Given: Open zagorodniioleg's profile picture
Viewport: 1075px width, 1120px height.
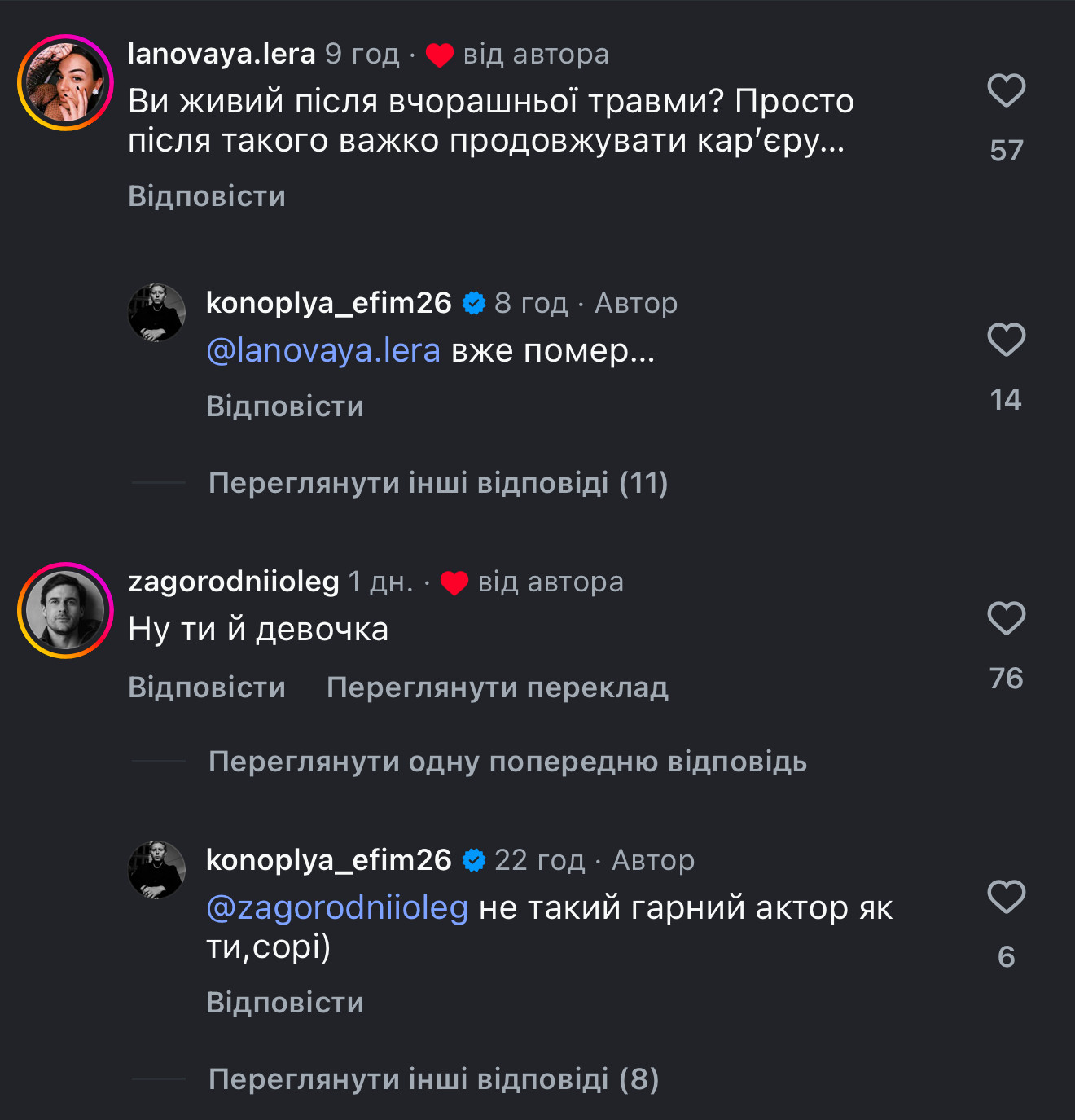Looking at the screenshot, I should [x=65, y=610].
